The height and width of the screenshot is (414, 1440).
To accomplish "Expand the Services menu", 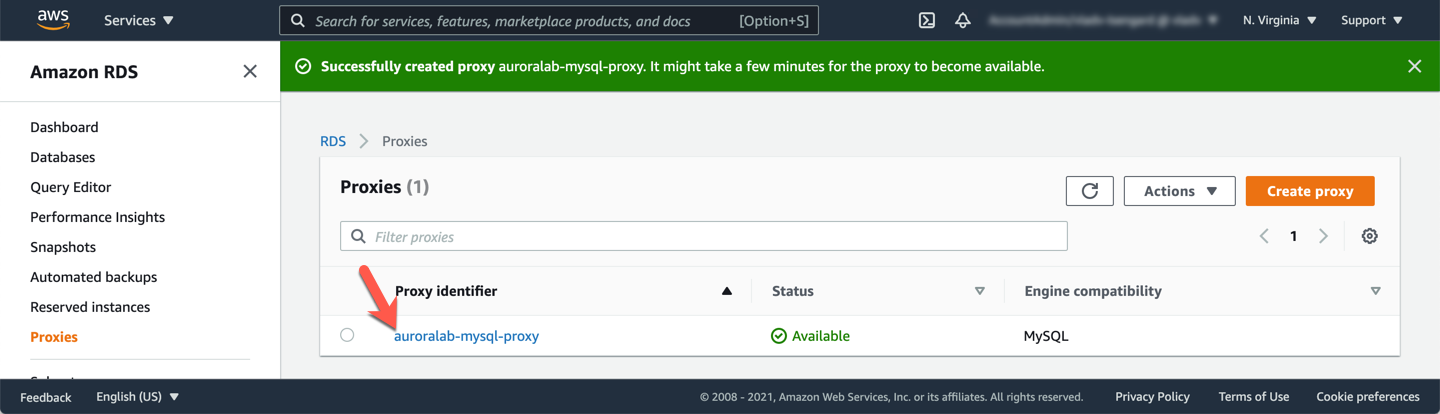I will point(138,20).
